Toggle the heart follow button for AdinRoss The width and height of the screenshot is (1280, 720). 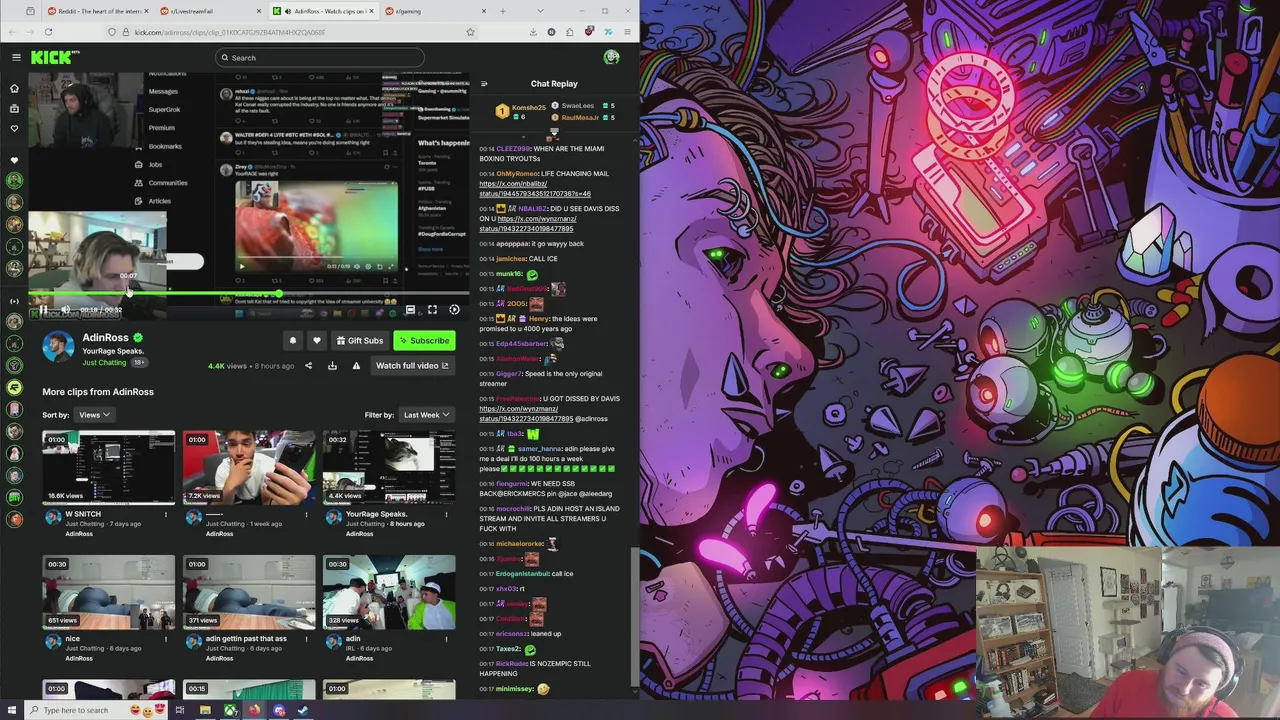coord(317,341)
